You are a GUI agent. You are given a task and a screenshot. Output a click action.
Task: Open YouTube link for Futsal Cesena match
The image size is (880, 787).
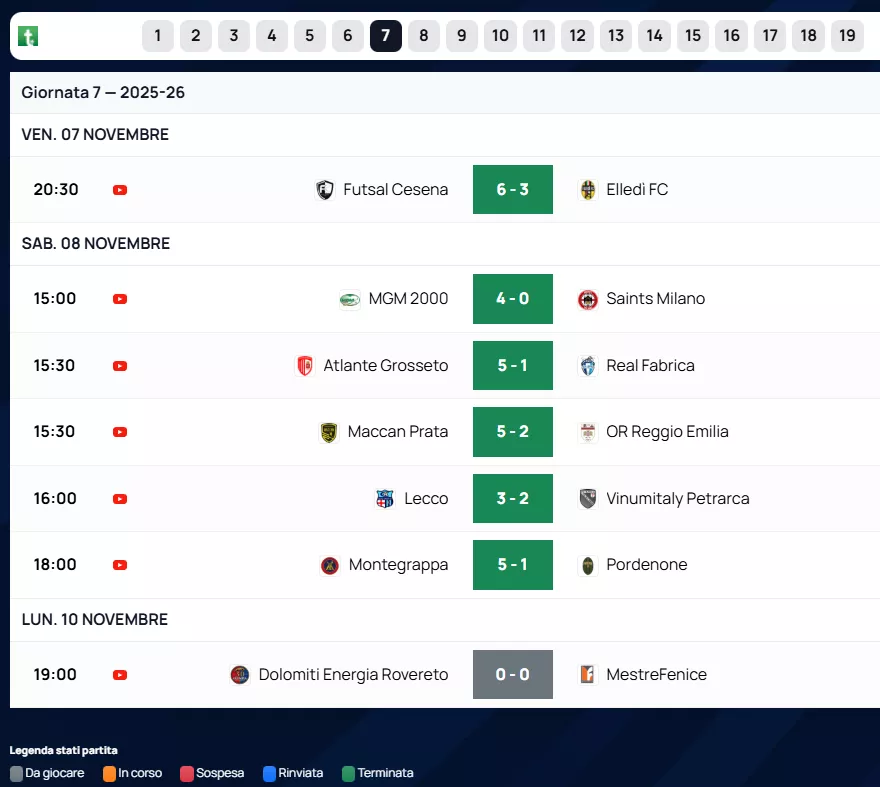120,190
